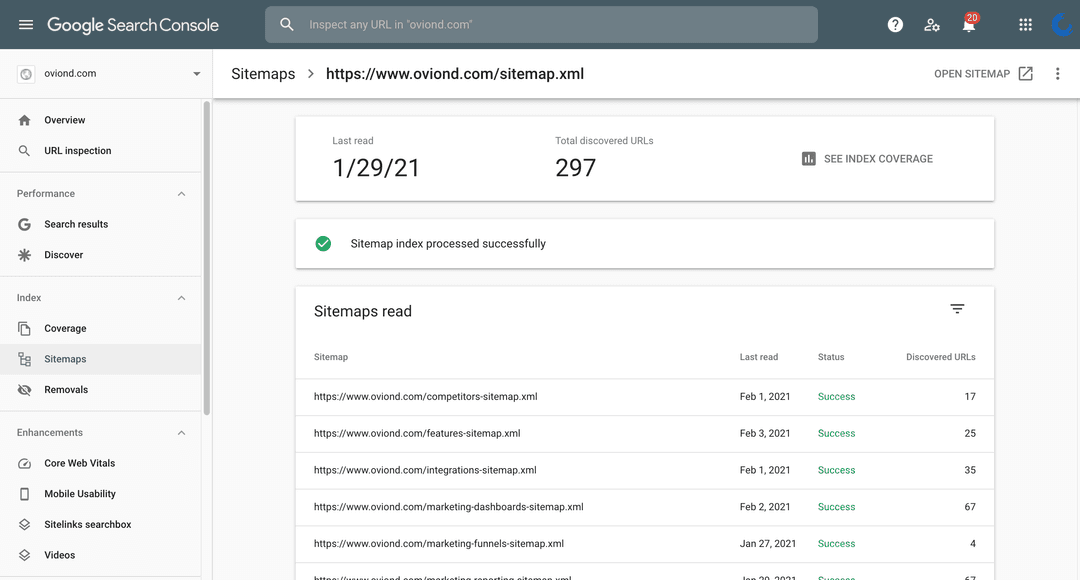Open the Discover report
The height and width of the screenshot is (580, 1080).
(x=101, y=255)
